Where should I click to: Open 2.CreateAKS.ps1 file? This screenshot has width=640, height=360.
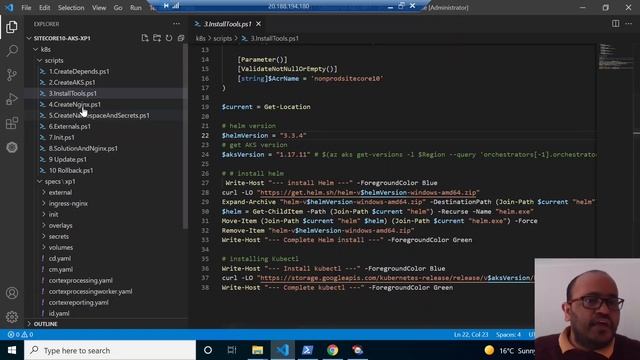pos(72,82)
